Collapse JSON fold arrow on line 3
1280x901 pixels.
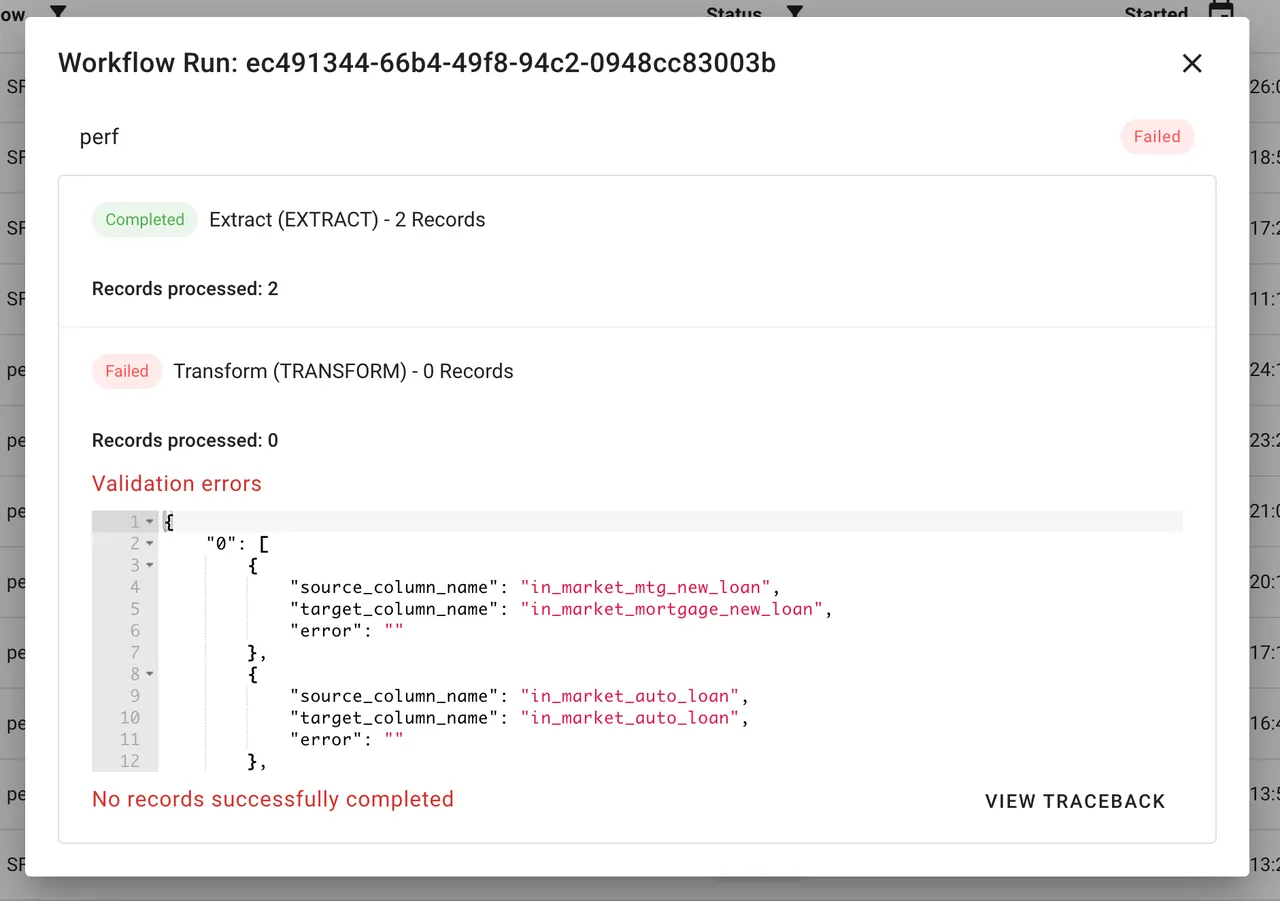[x=150, y=565]
